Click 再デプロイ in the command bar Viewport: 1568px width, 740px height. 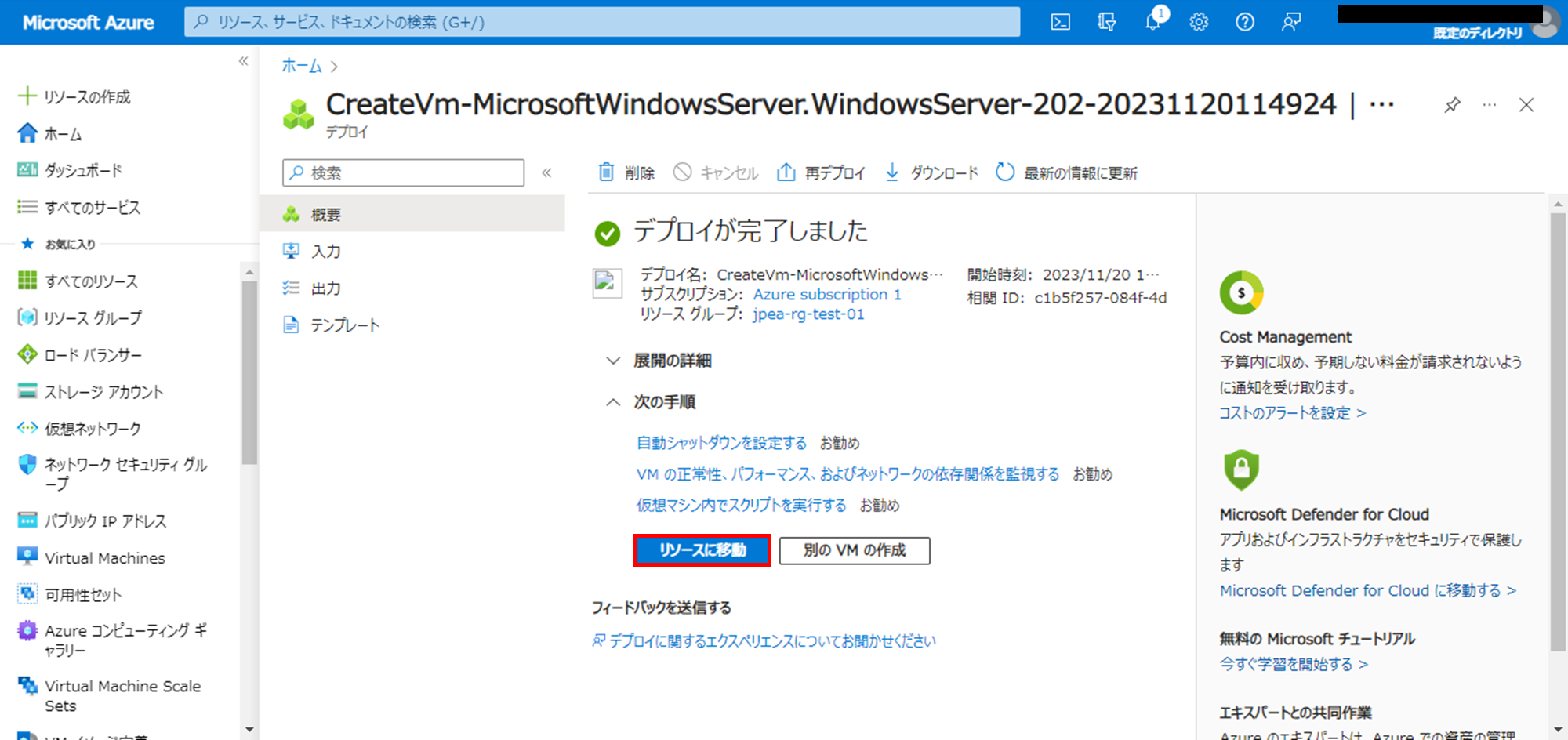pyautogui.click(x=821, y=172)
